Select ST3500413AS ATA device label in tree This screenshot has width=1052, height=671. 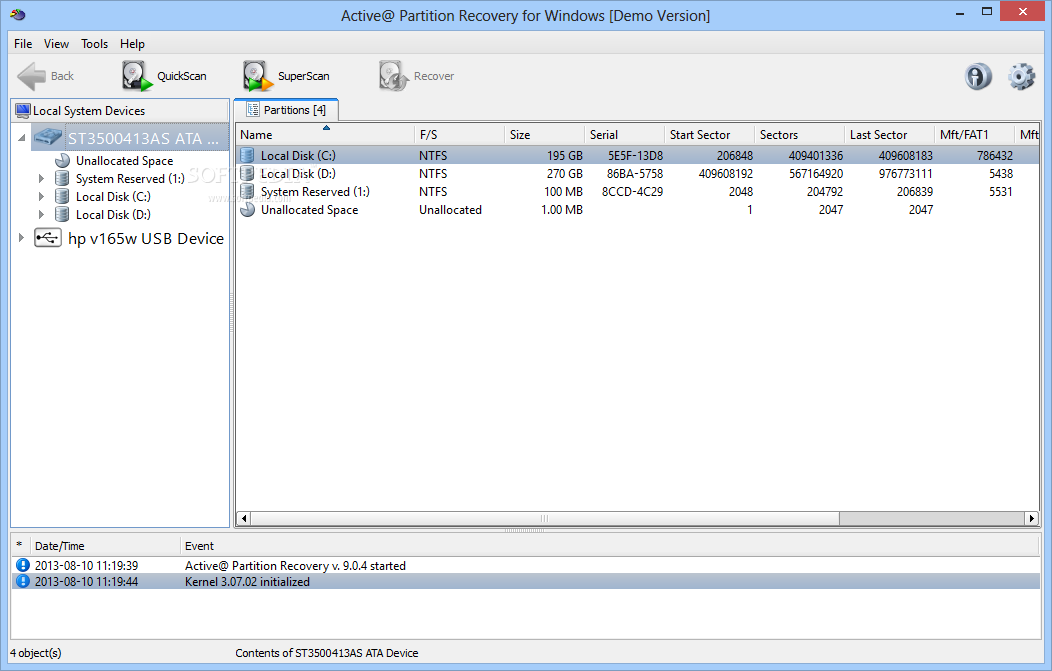pos(143,138)
